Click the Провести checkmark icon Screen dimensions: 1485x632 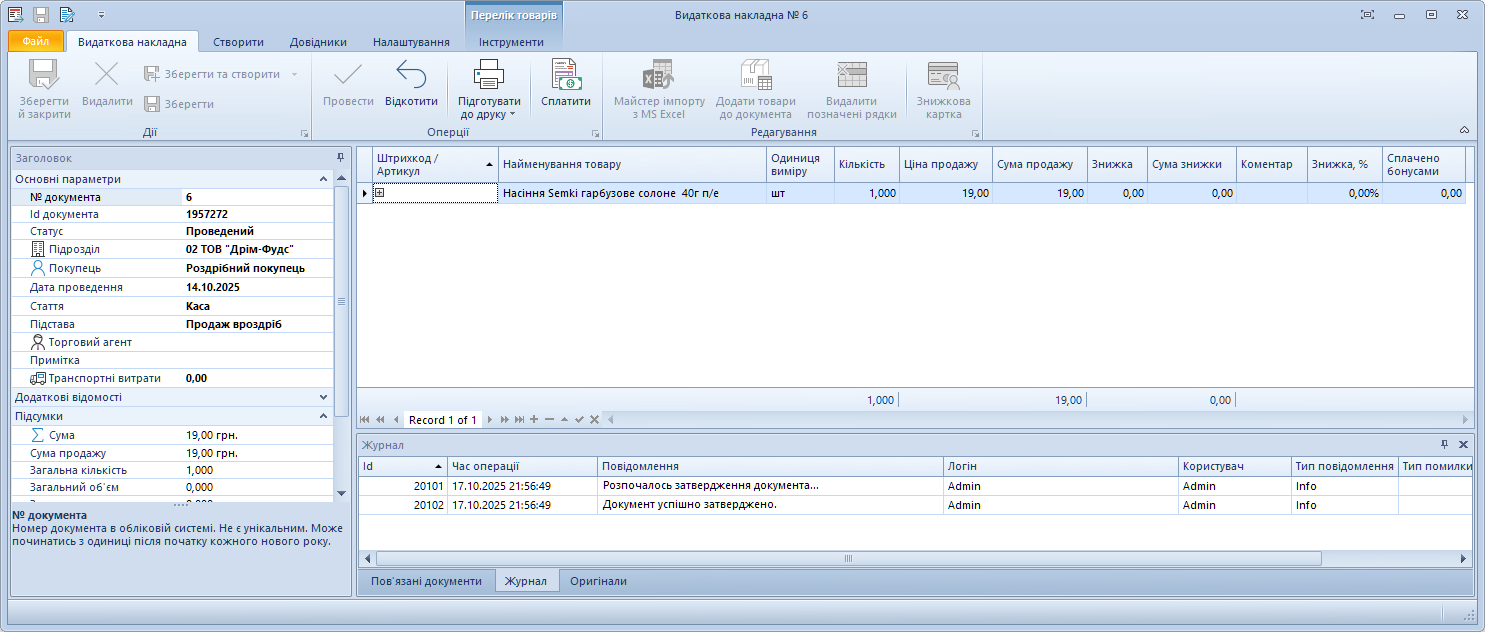348,75
